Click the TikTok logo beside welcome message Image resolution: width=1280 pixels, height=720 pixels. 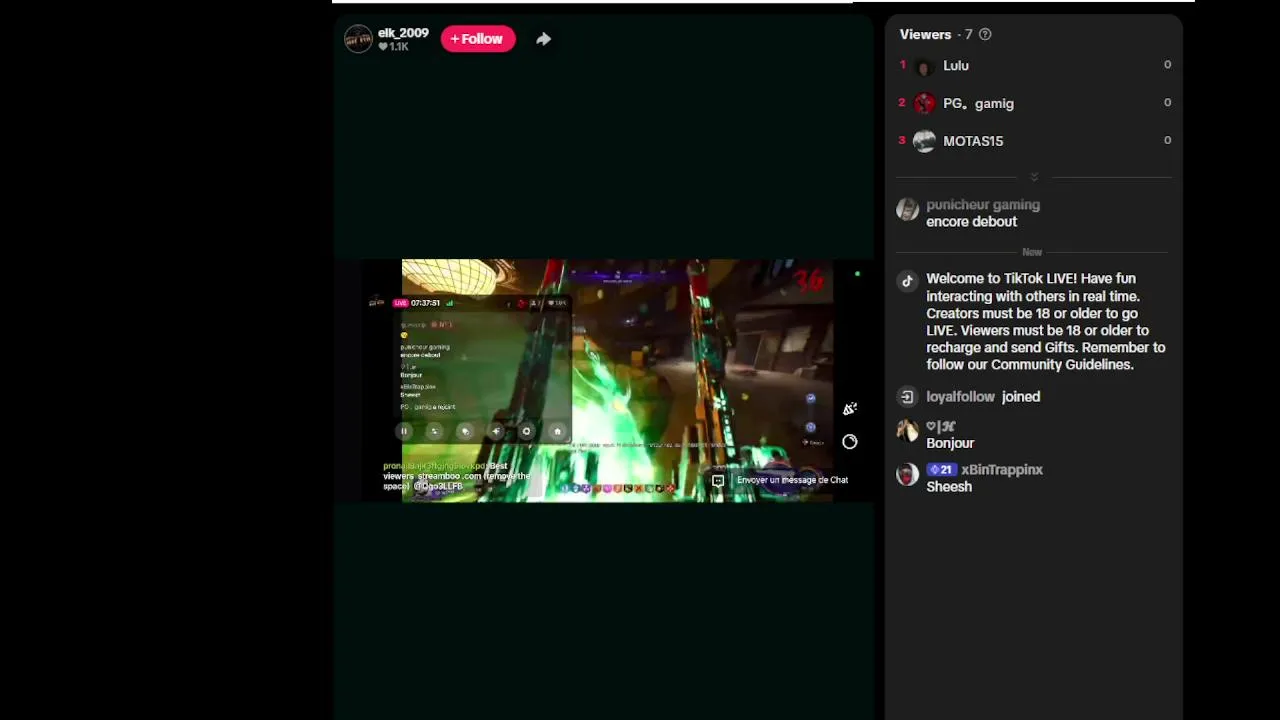[907, 281]
